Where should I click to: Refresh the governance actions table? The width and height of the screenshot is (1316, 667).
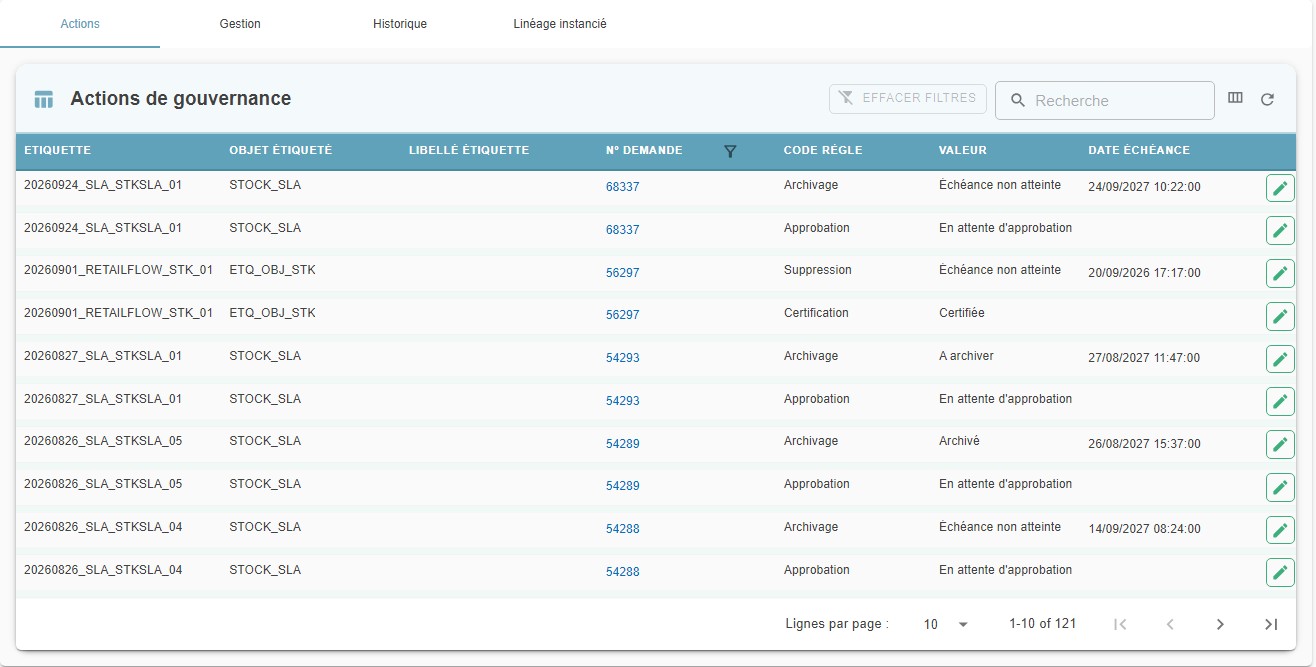(1267, 99)
